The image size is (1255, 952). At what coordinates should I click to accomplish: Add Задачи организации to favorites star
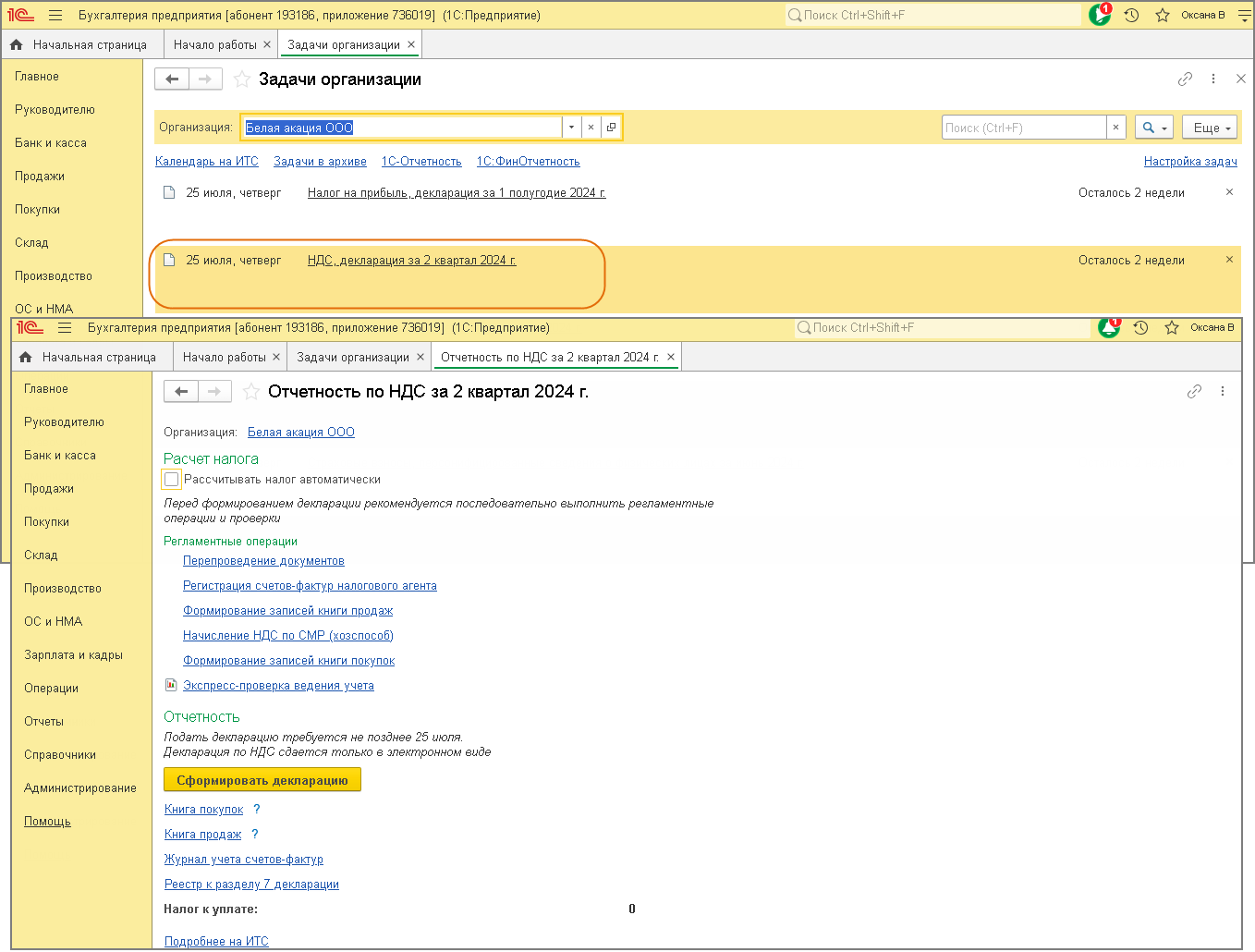[x=242, y=79]
